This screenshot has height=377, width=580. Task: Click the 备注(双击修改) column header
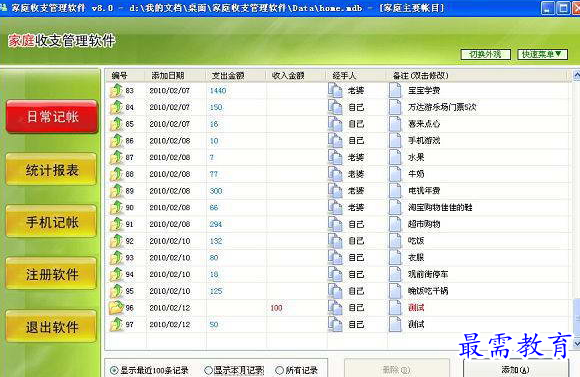click(477, 75)
